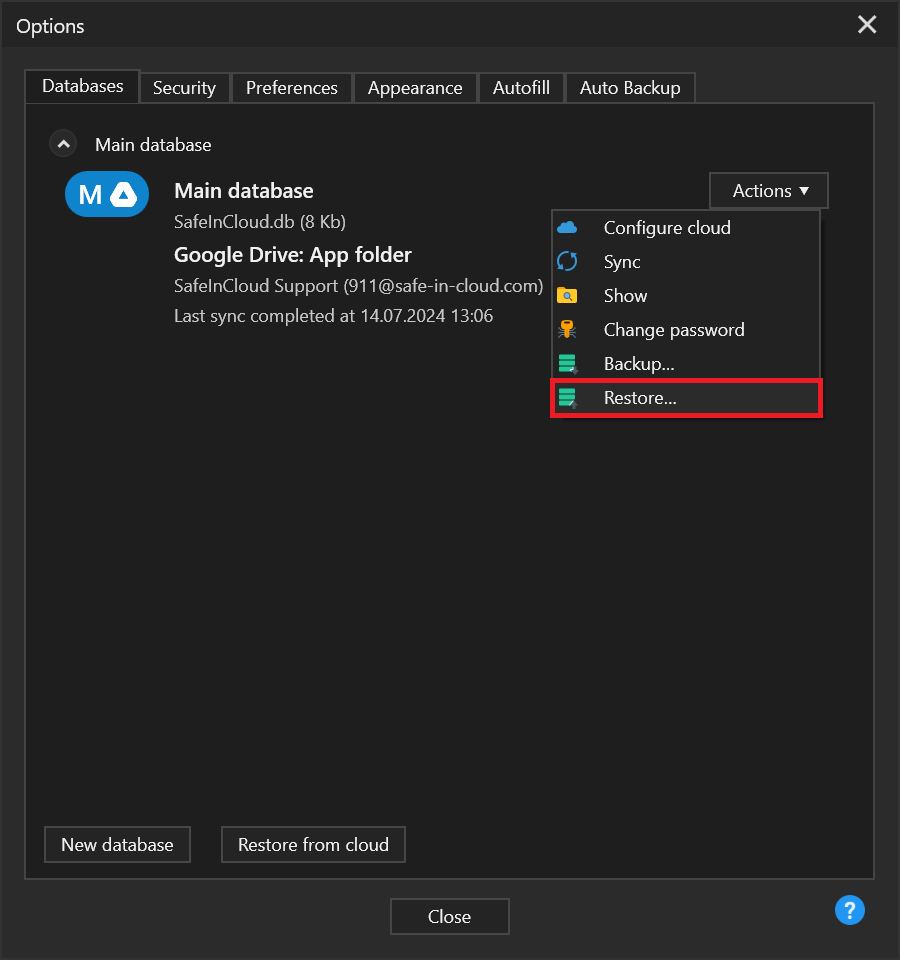900x960 pixels.
Task: Open the Autofill tab
Action: [x=521, y=88]
